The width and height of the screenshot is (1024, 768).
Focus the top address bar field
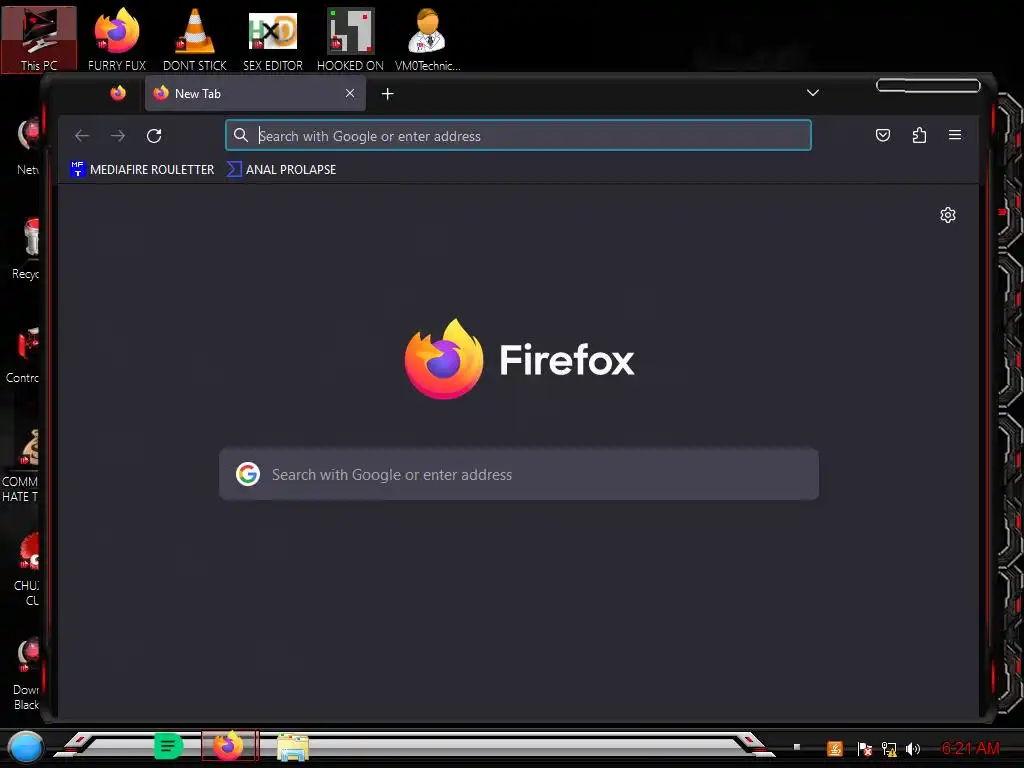[519, 135]
